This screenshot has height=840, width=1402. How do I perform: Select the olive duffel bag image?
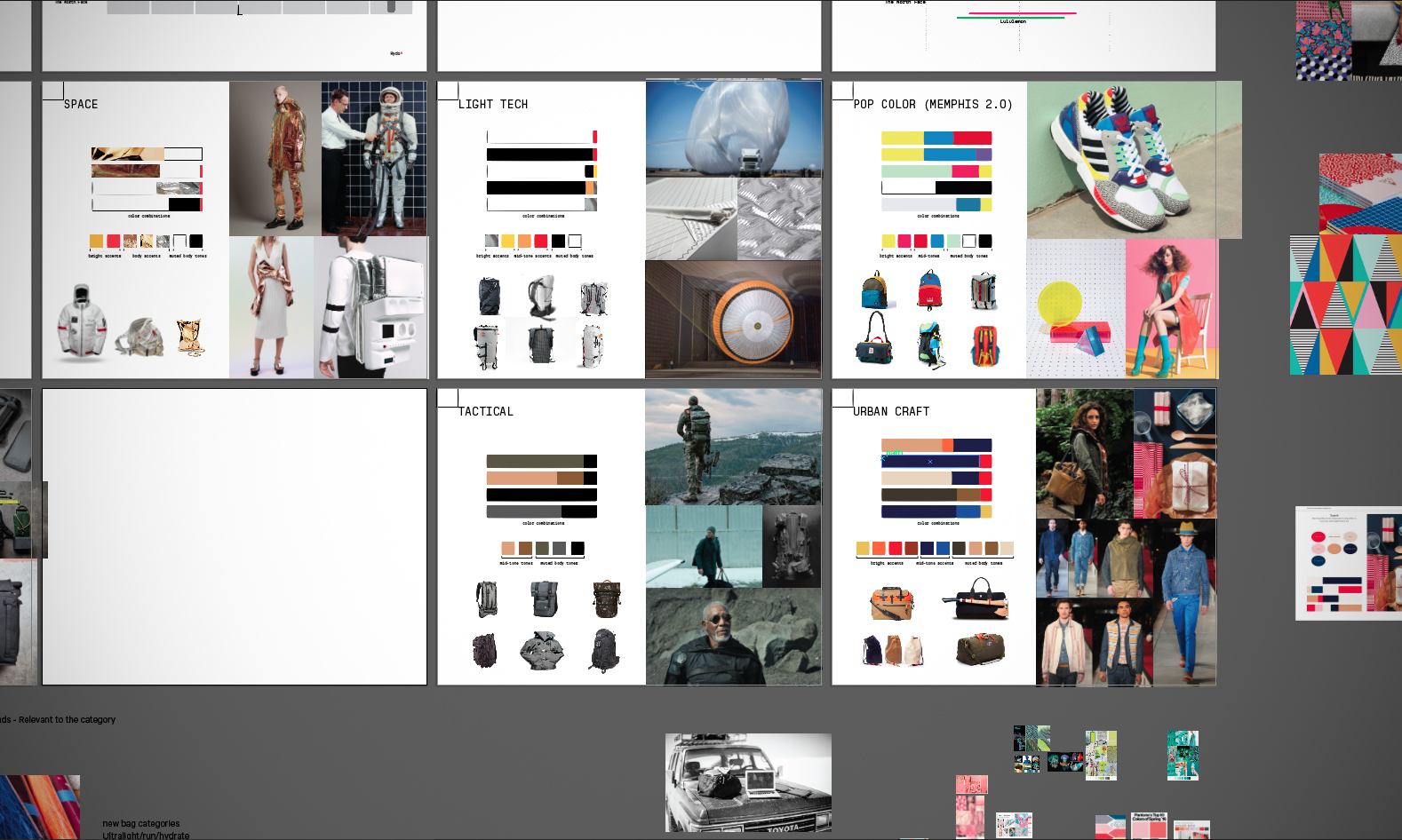click(980, 649)
